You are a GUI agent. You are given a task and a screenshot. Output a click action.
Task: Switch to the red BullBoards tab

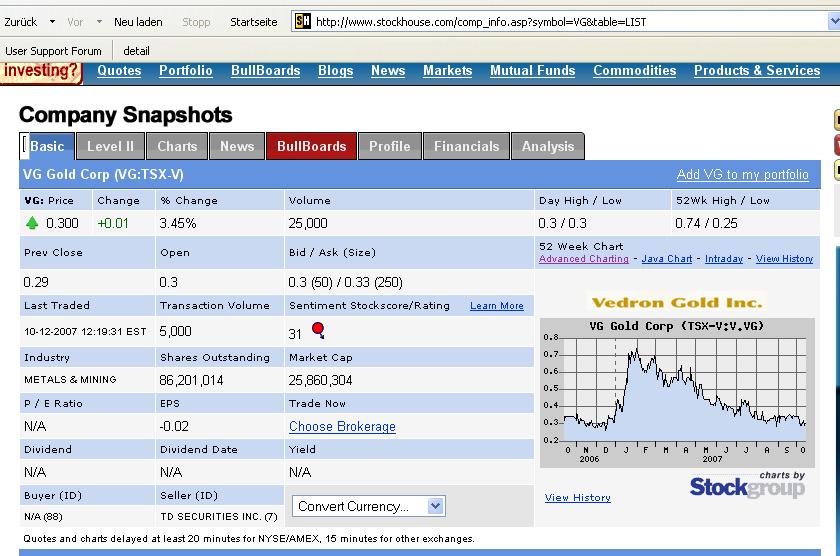pos(311,146)
